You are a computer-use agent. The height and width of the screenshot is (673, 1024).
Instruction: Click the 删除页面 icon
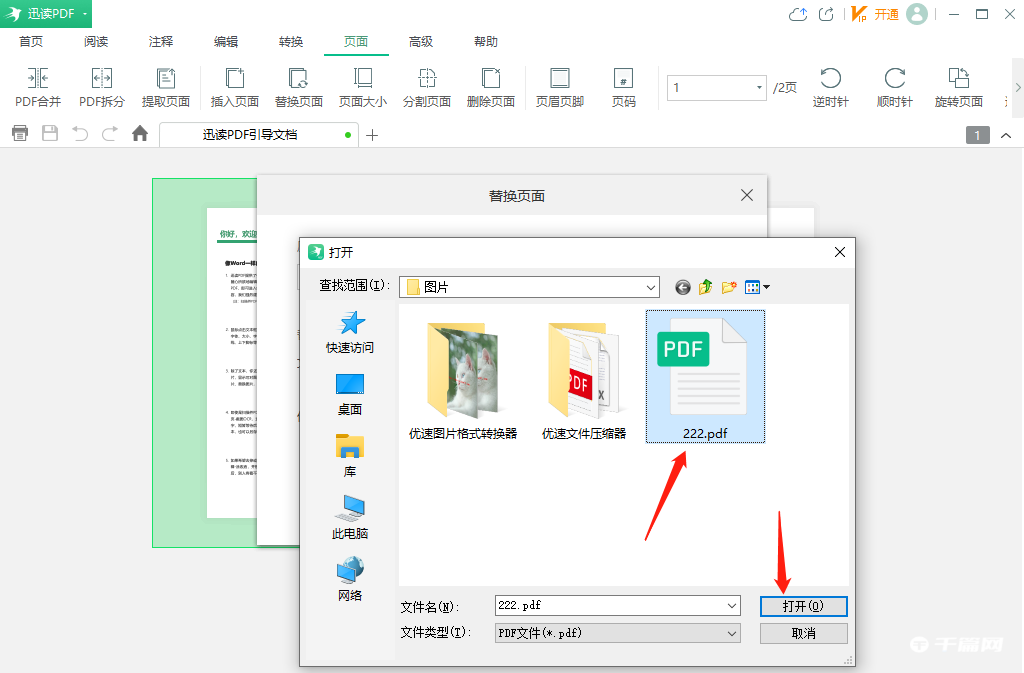coord(491,88)
